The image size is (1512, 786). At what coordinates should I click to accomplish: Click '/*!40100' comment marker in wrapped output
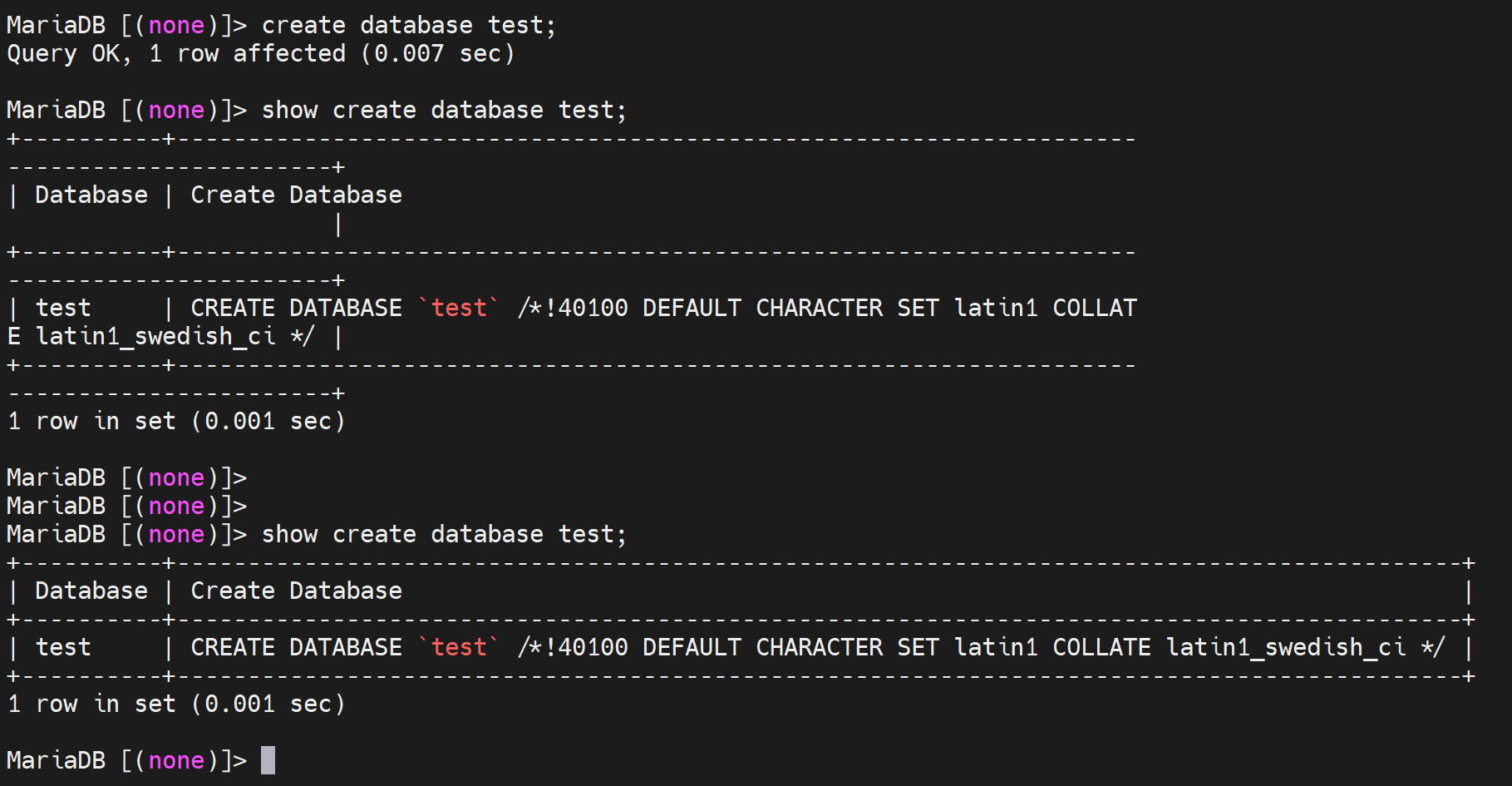point(573,308)
